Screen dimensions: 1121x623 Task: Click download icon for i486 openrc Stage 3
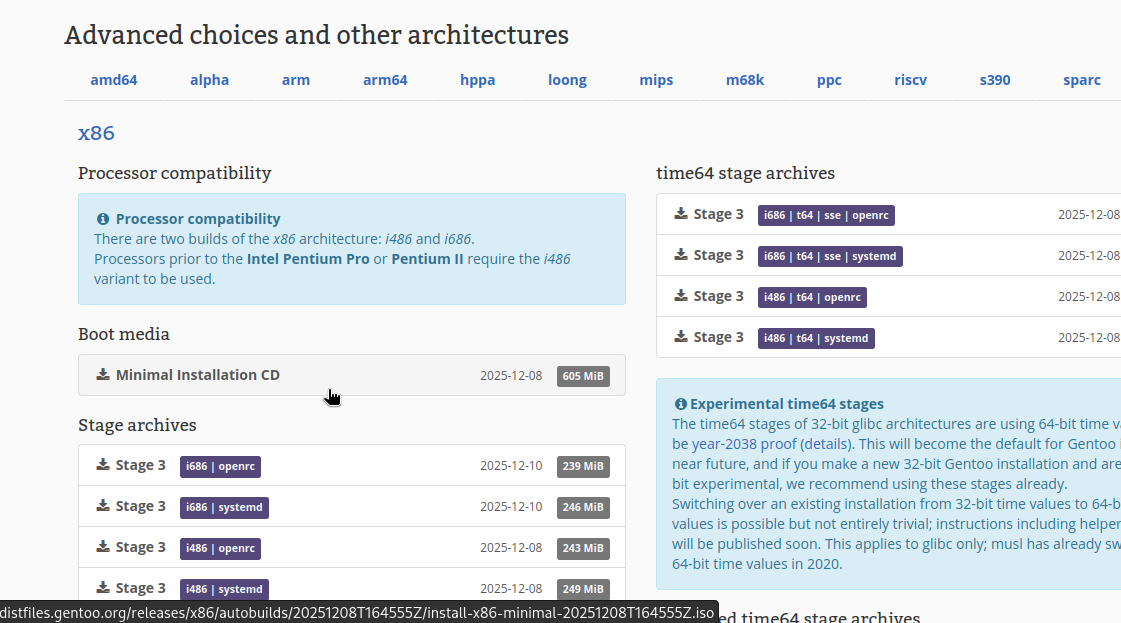(102, 547)
